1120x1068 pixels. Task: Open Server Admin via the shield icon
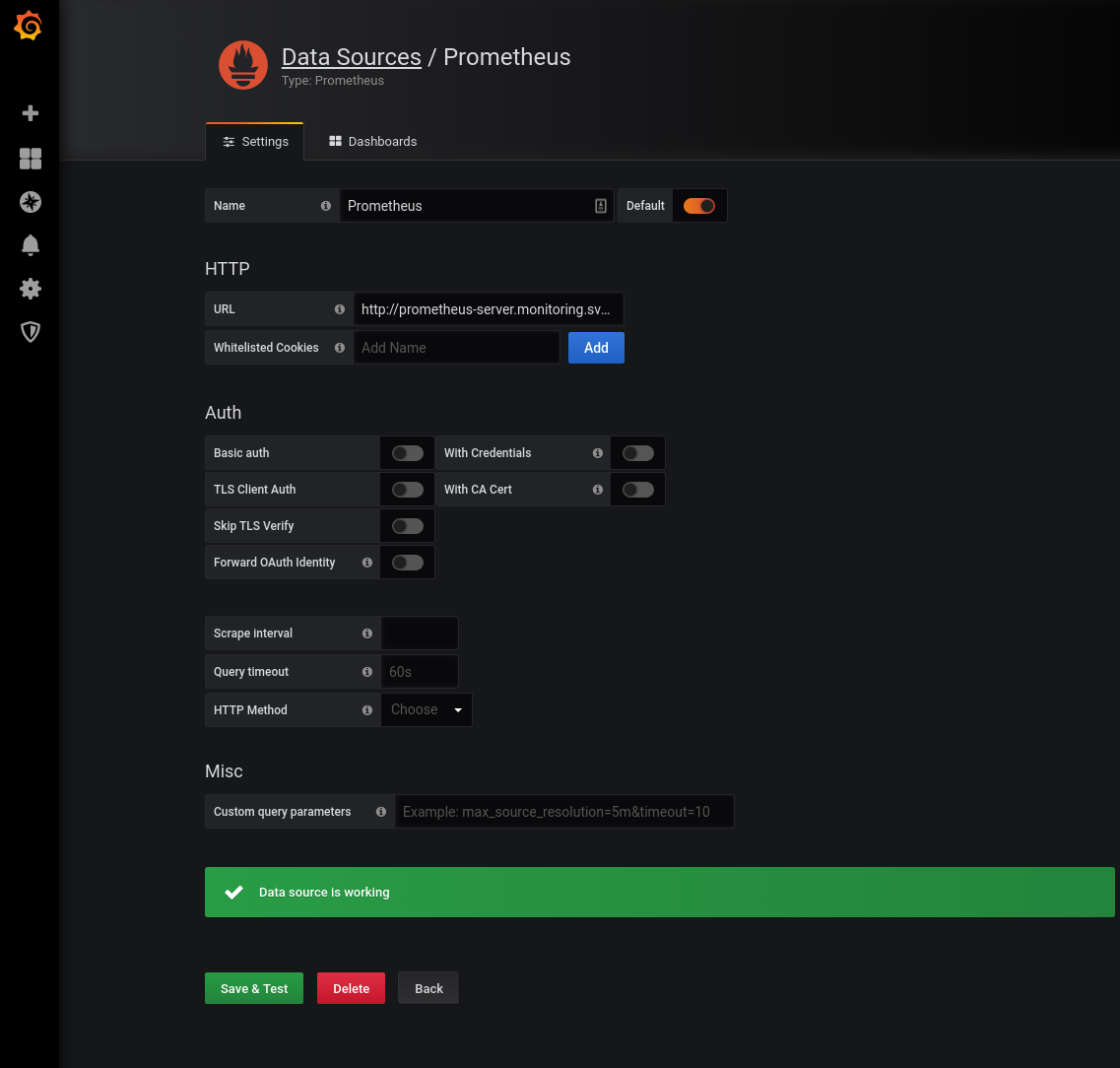(30, 332)
